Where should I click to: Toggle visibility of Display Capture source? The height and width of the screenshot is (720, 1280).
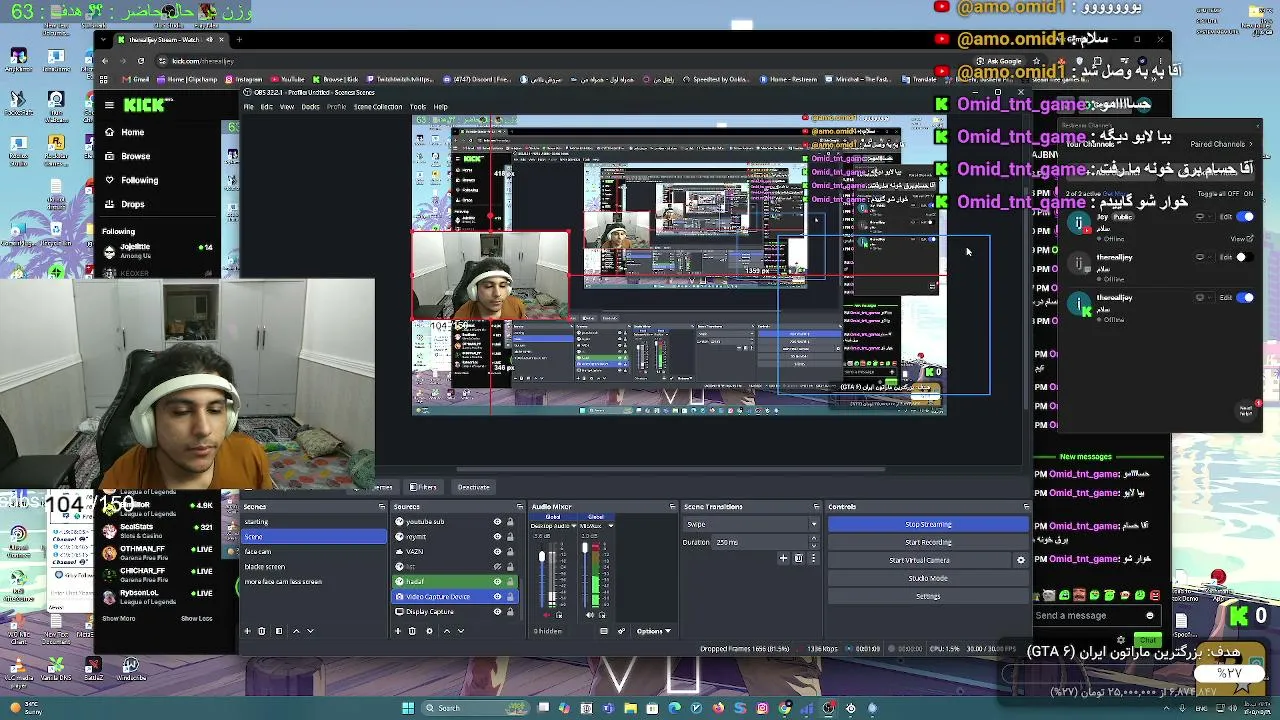(x=497, y=612)
